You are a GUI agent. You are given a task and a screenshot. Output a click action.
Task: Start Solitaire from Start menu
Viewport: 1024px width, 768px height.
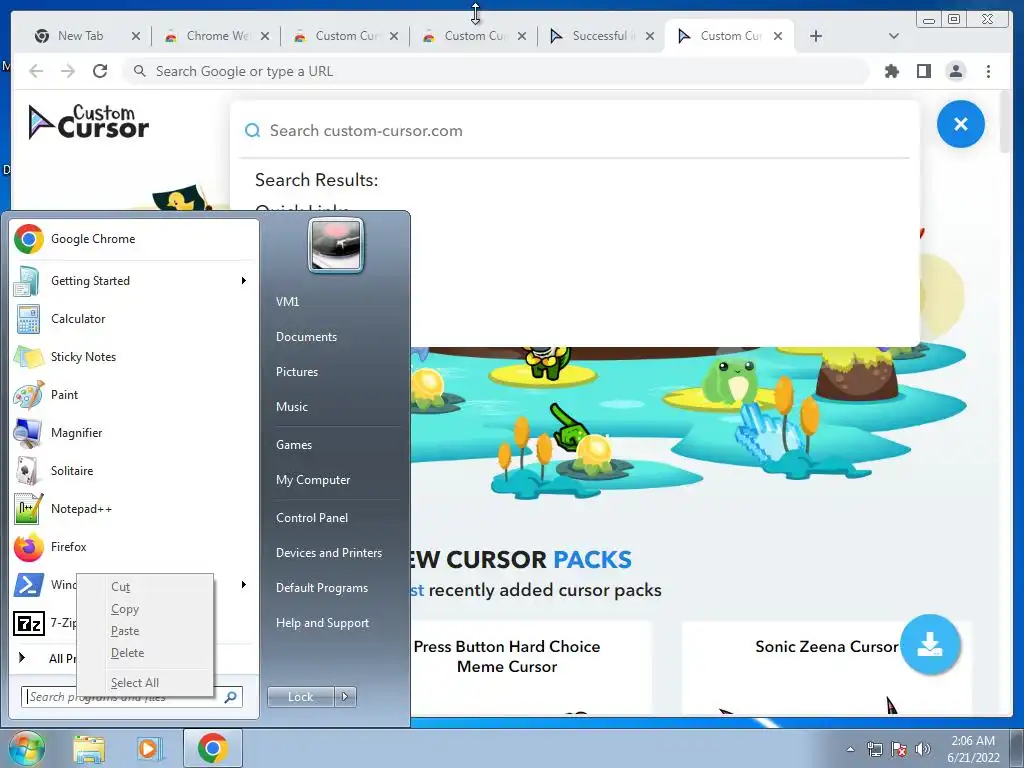(135, 470)
